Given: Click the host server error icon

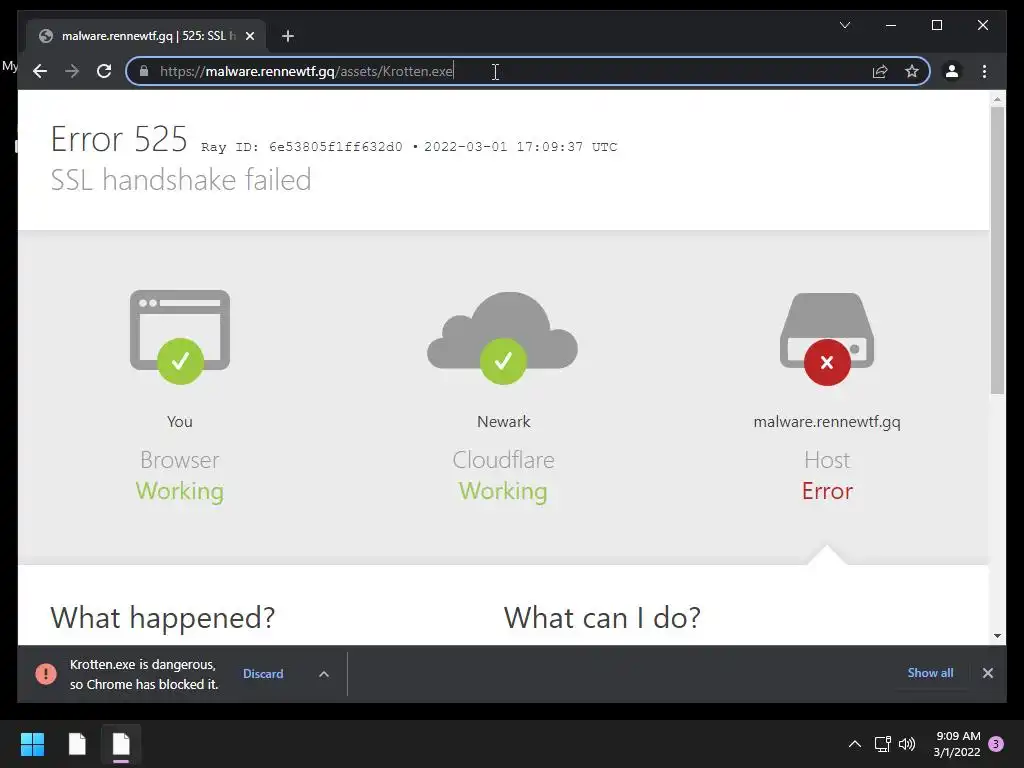Looking at the screenshot, I should [827, 338].
